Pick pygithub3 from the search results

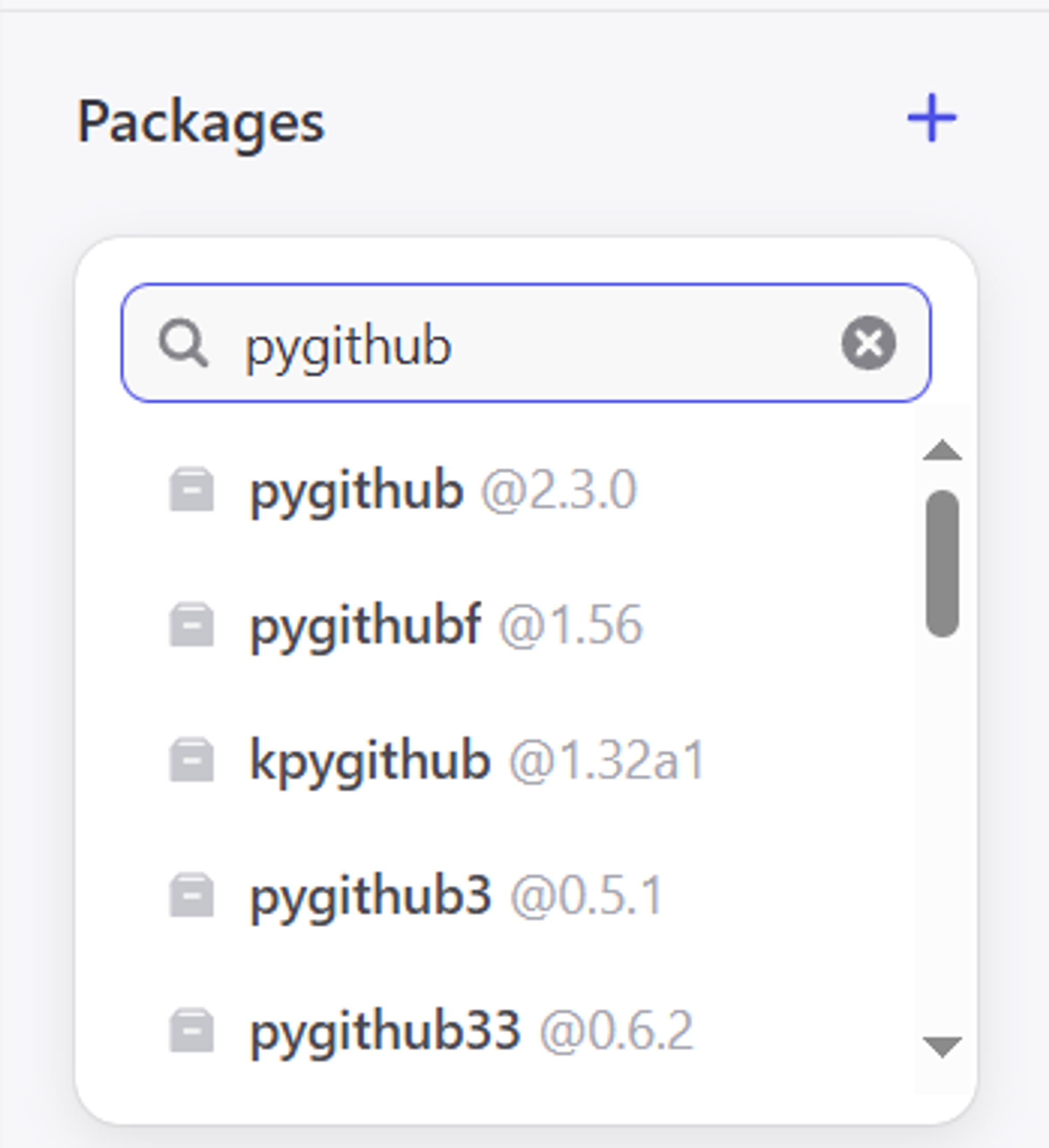click(371, 896)
